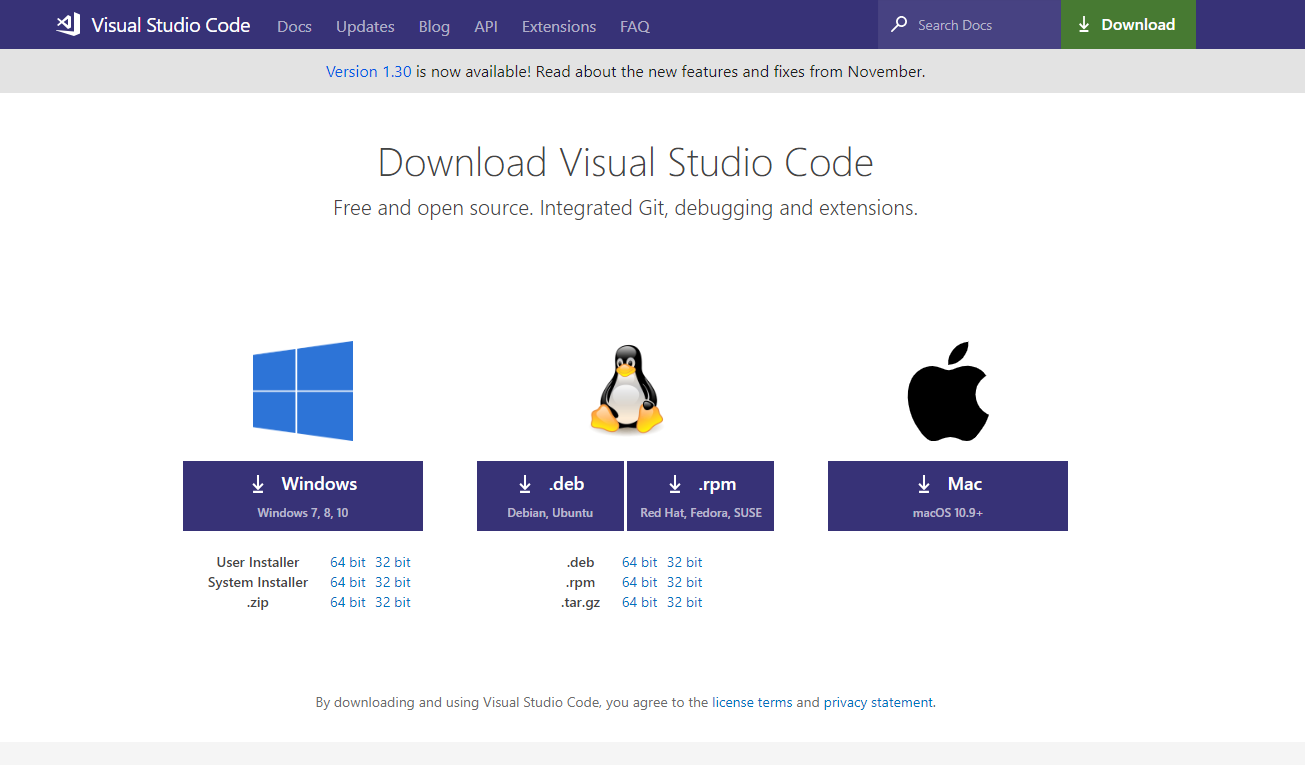The width and height of the screenshot is (1305, 765).
Task: Select User Installer 32 bit link
Action: pyautogui.click(x=393, y=562)
